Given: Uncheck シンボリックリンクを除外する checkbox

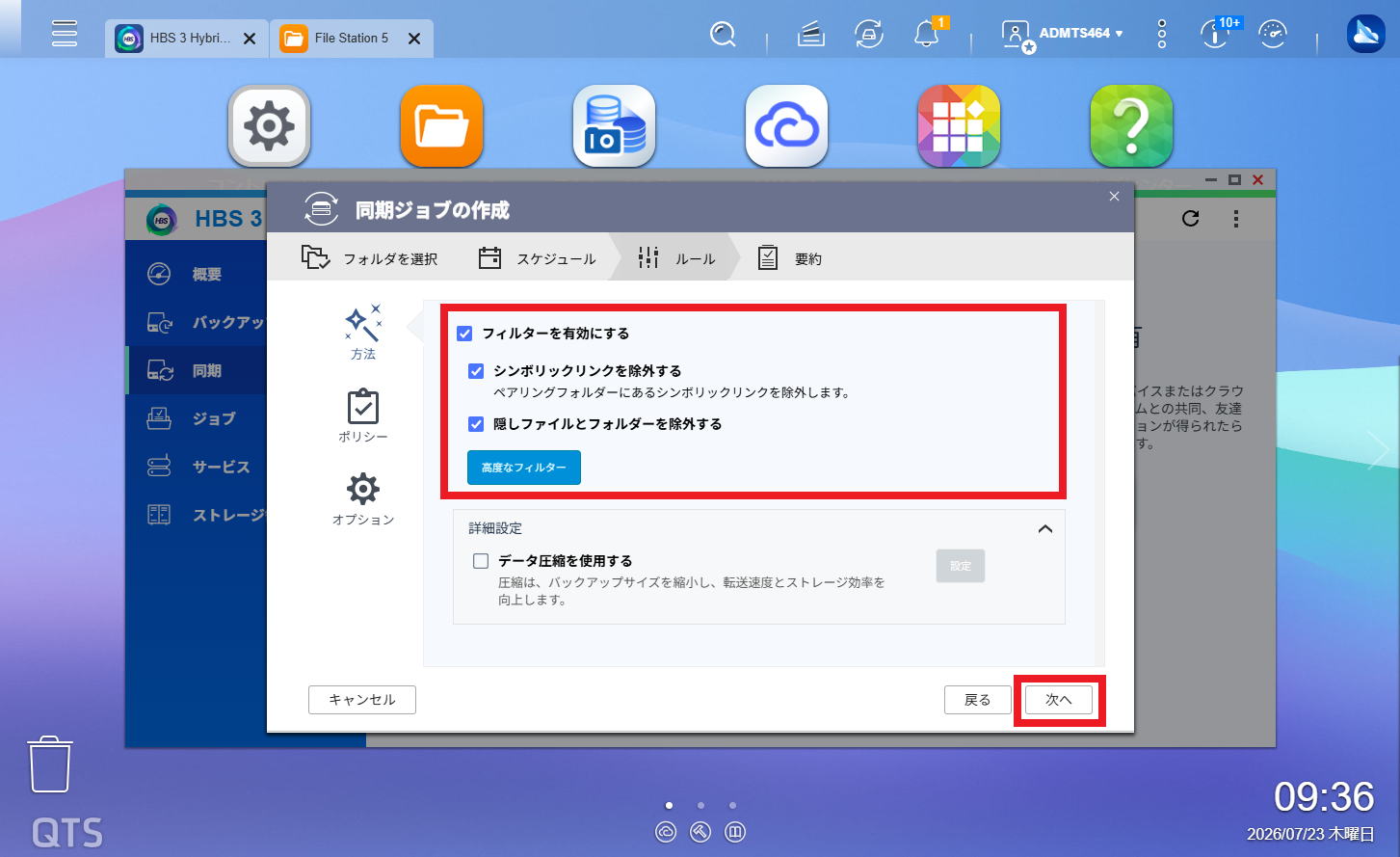Looking at the screenshot, I should 476,371.
